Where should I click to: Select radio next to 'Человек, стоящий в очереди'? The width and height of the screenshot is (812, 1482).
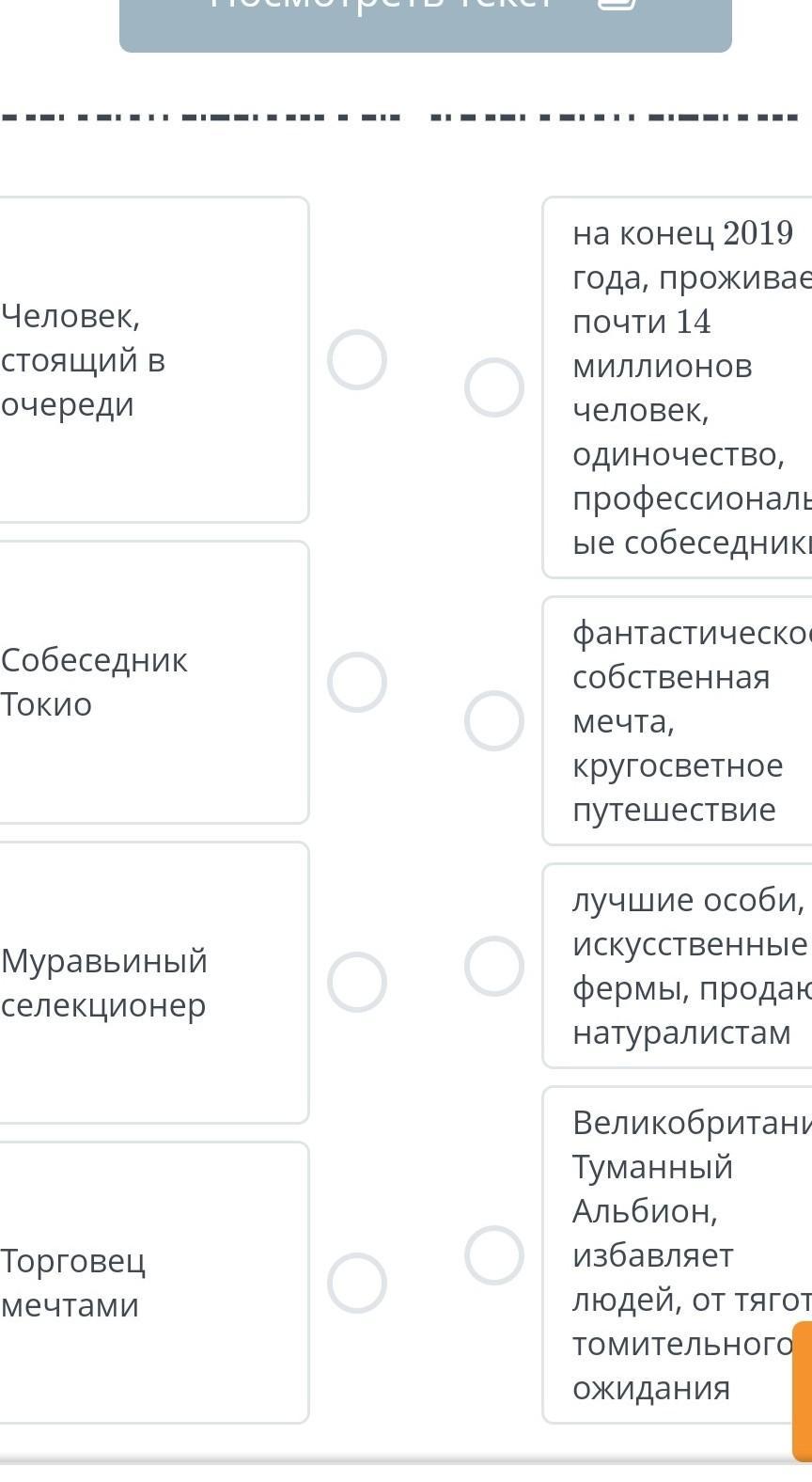[x=357, y=359]
